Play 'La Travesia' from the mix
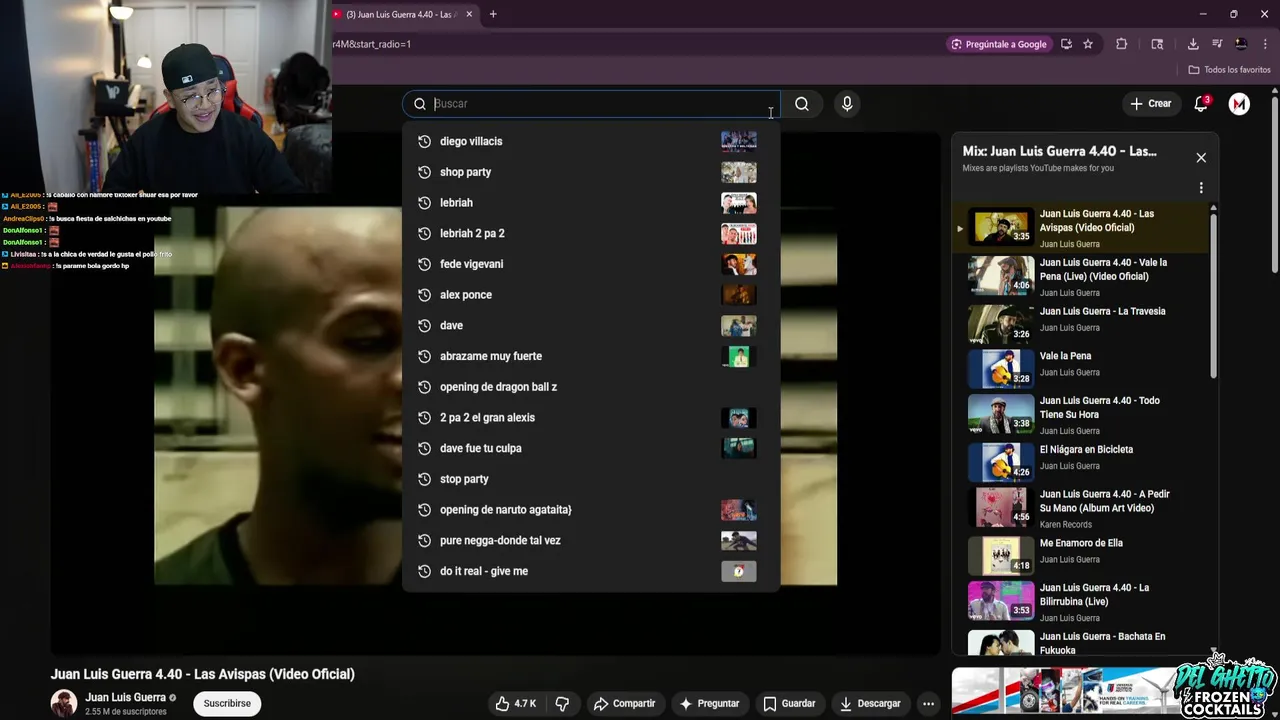 (1080, 324)
